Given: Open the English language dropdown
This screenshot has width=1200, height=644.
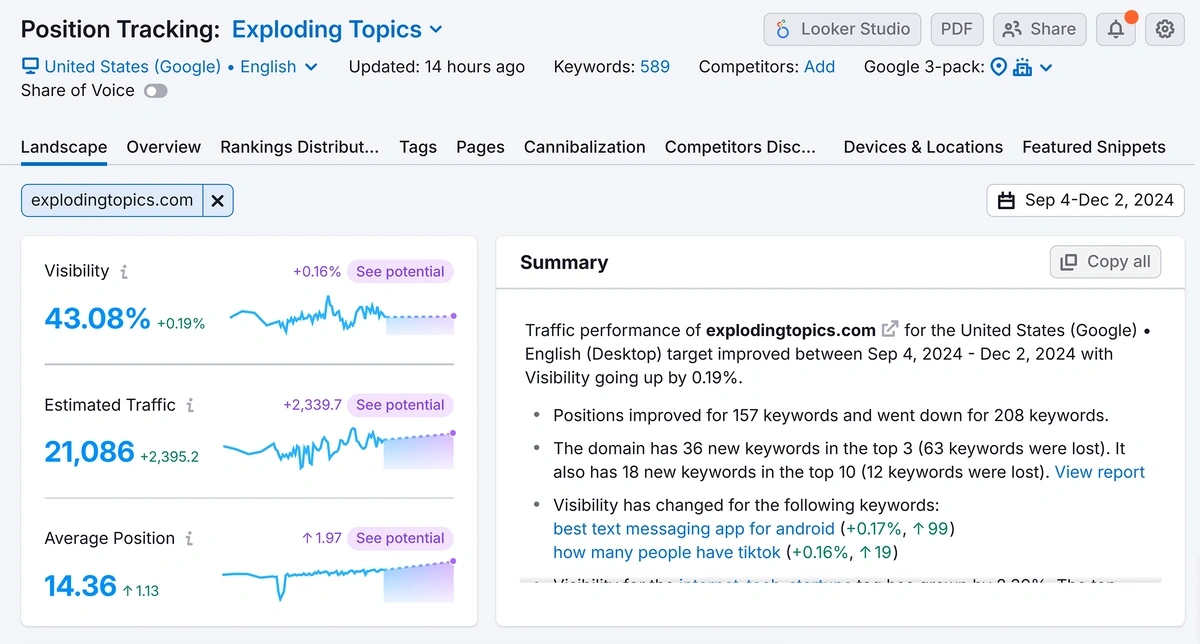Looking at the screenshot, I should coord(278,67).
